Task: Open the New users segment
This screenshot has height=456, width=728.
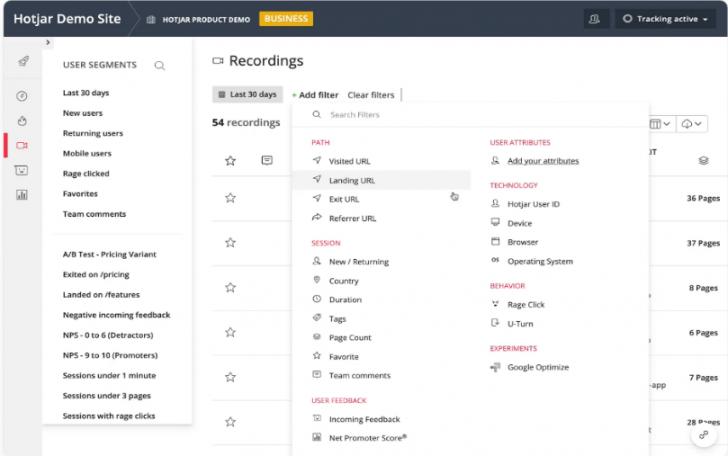Action: [x=83, y=113]
